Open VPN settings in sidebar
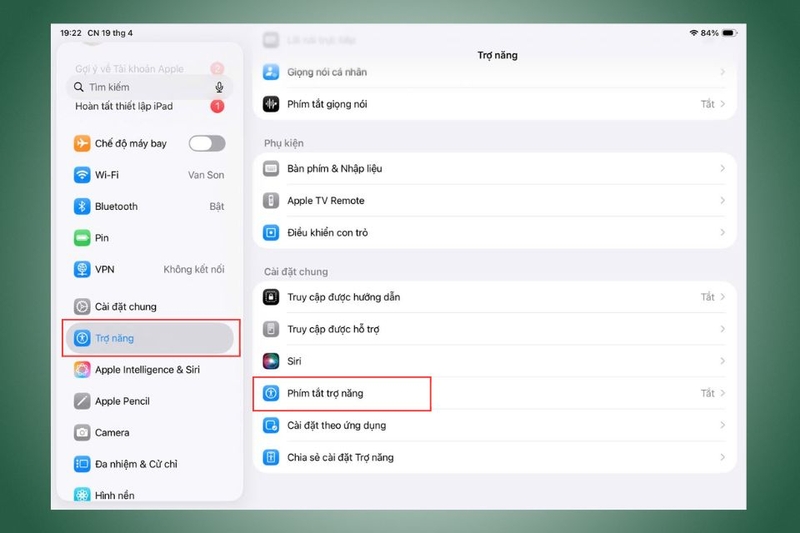Screen dimensions: 800x533 [149, 269]
